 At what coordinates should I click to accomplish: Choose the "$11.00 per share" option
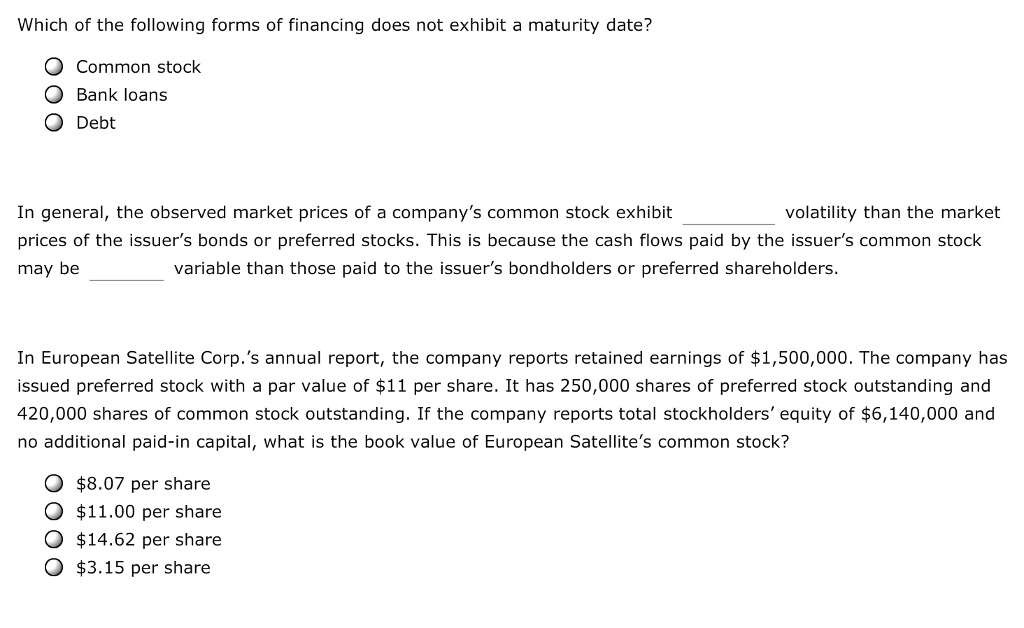(x=54, y=511)
